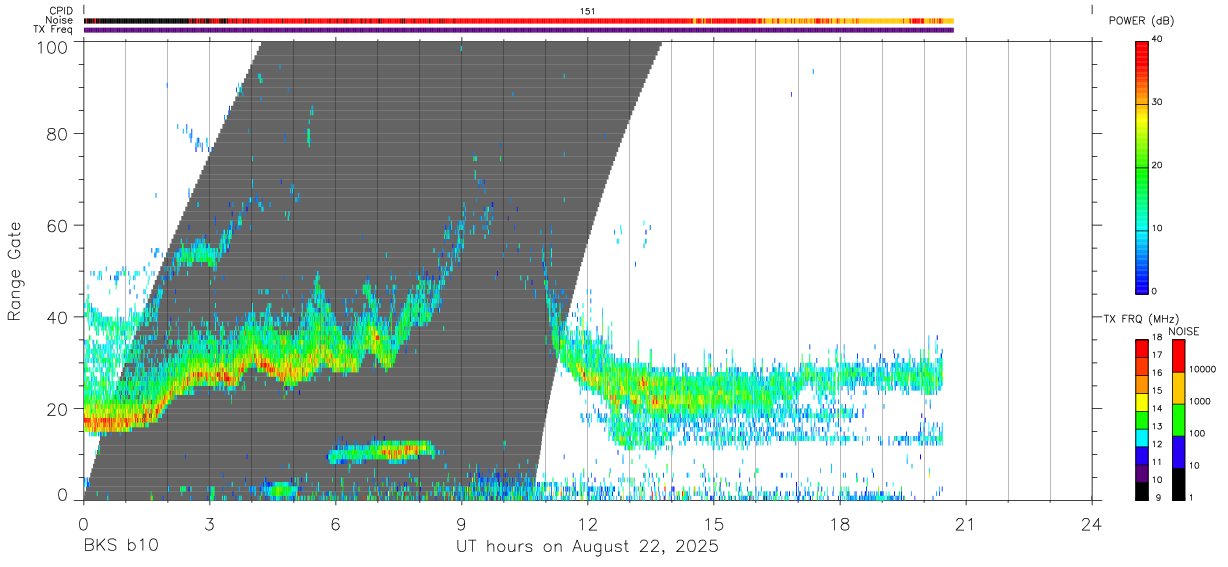Click the 3 tick on UT hours axis

pyautogui.click(x=209, y=523)
